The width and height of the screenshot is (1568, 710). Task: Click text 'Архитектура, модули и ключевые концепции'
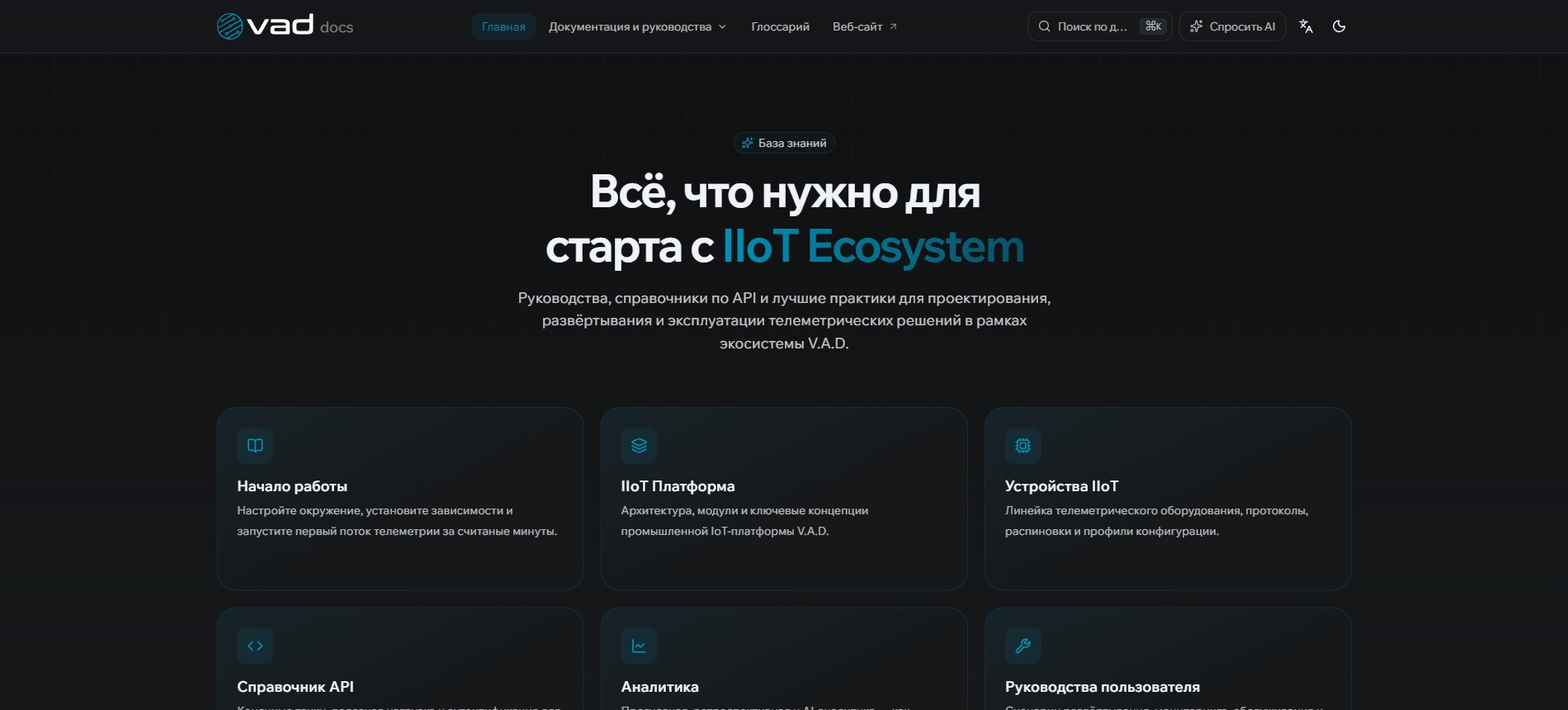744,511
